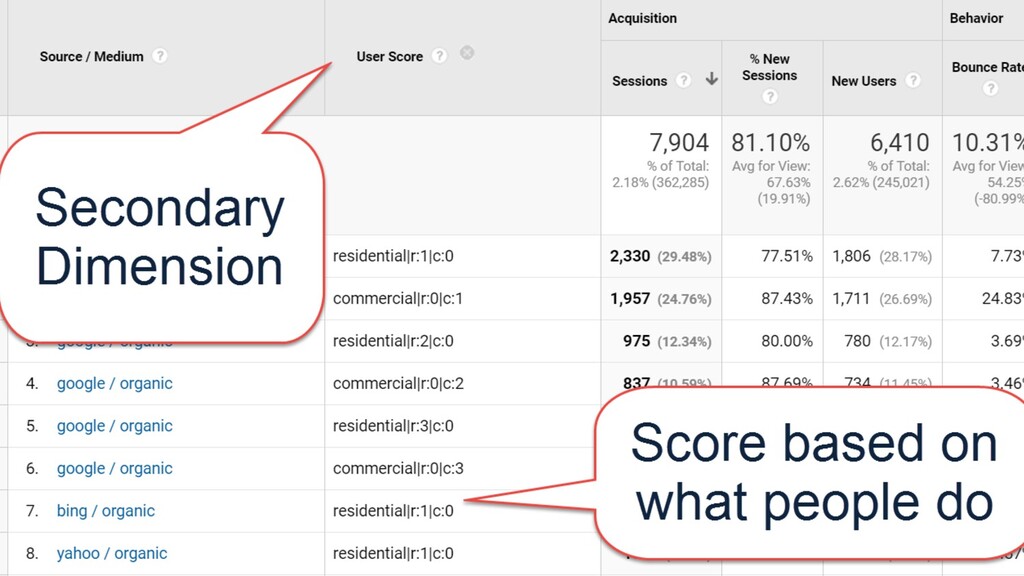The width and height of the screenshot is (1024, 576).
Task: Select sessions value 2,330
Action: (x=630, y=256)
